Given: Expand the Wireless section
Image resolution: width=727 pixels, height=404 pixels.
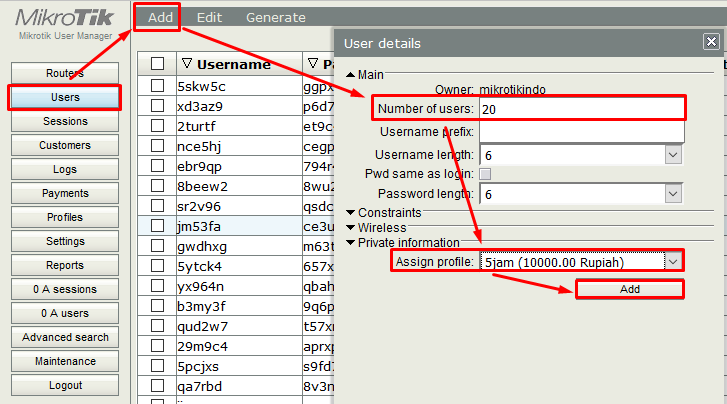Looking at the screenshot, I should click(x=351, y=228).
